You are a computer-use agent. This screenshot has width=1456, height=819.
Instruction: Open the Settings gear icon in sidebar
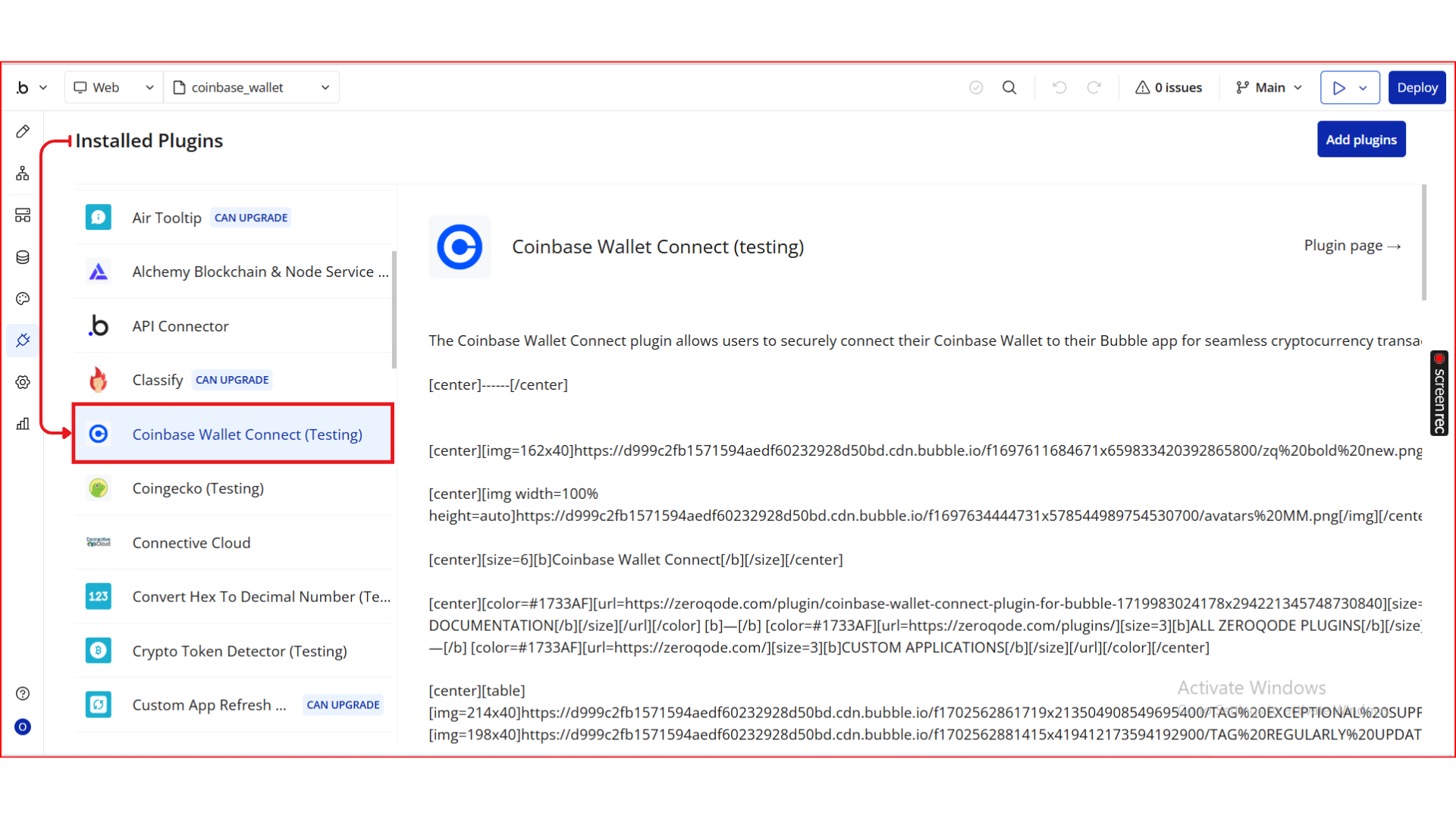[23, 382]
